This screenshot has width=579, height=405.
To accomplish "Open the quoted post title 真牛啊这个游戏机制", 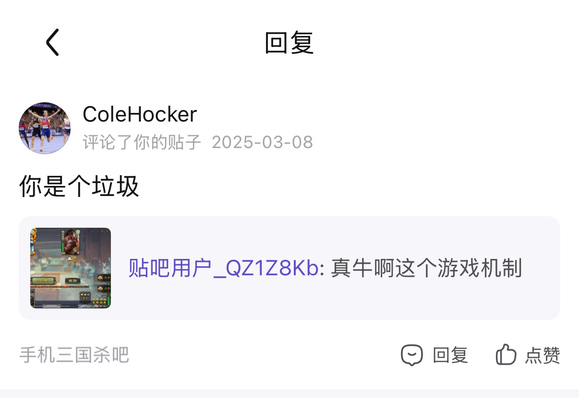I will [x=426, y=268].
